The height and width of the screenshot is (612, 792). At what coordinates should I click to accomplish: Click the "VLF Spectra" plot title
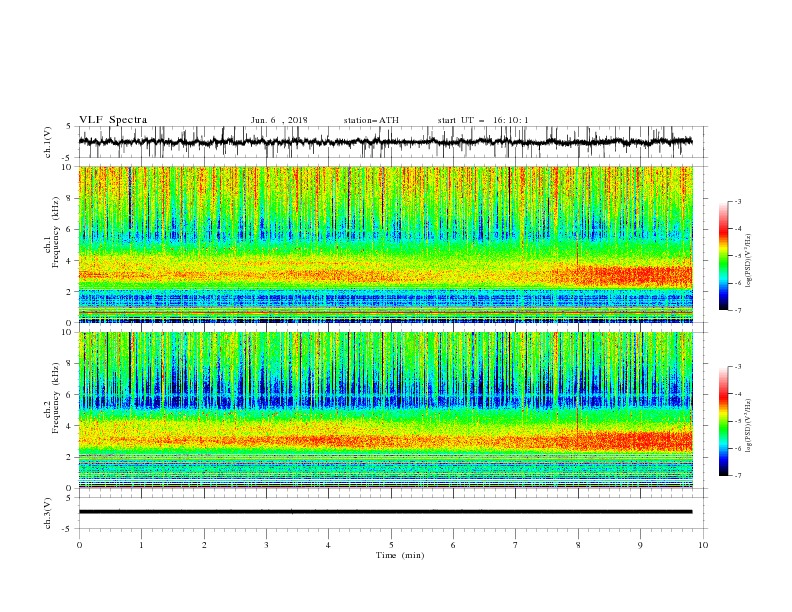pos(113,120)
